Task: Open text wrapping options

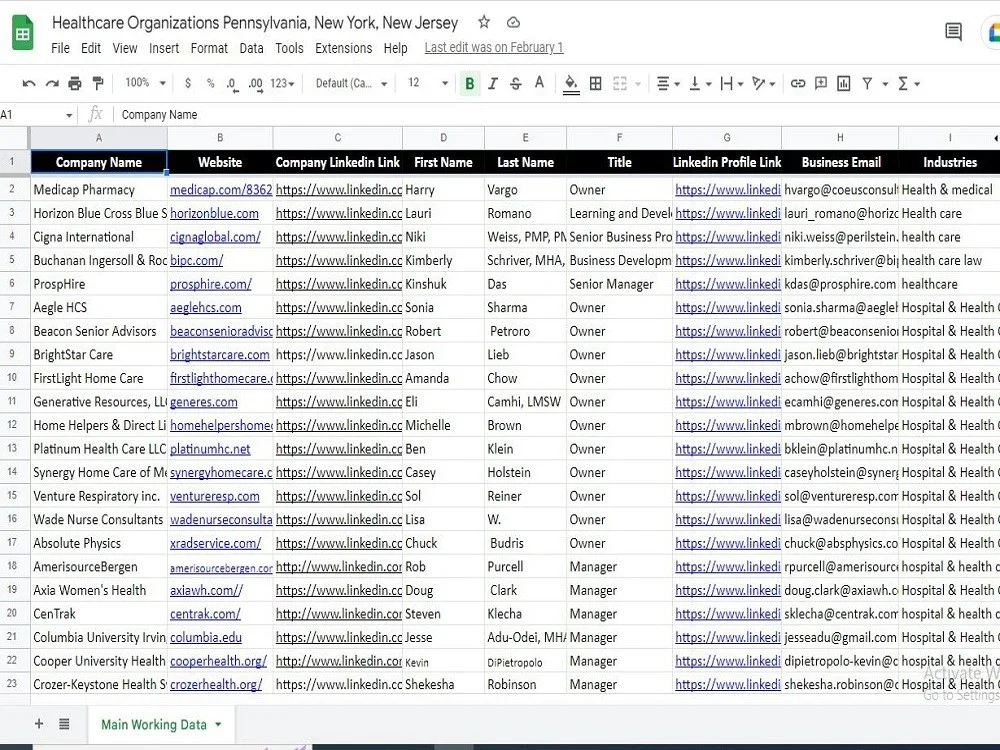Action: (x=732, y=84)
